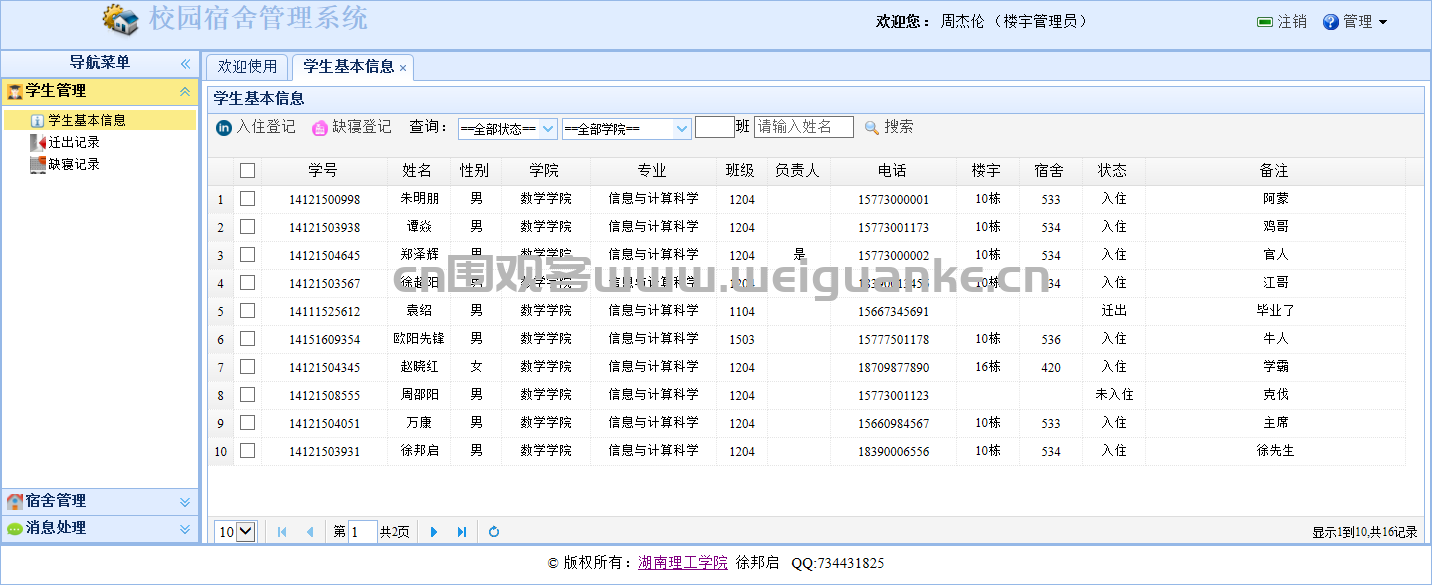Open the 全部学院 college dropdown
The image size is (1432, 585).
point(626,129)
